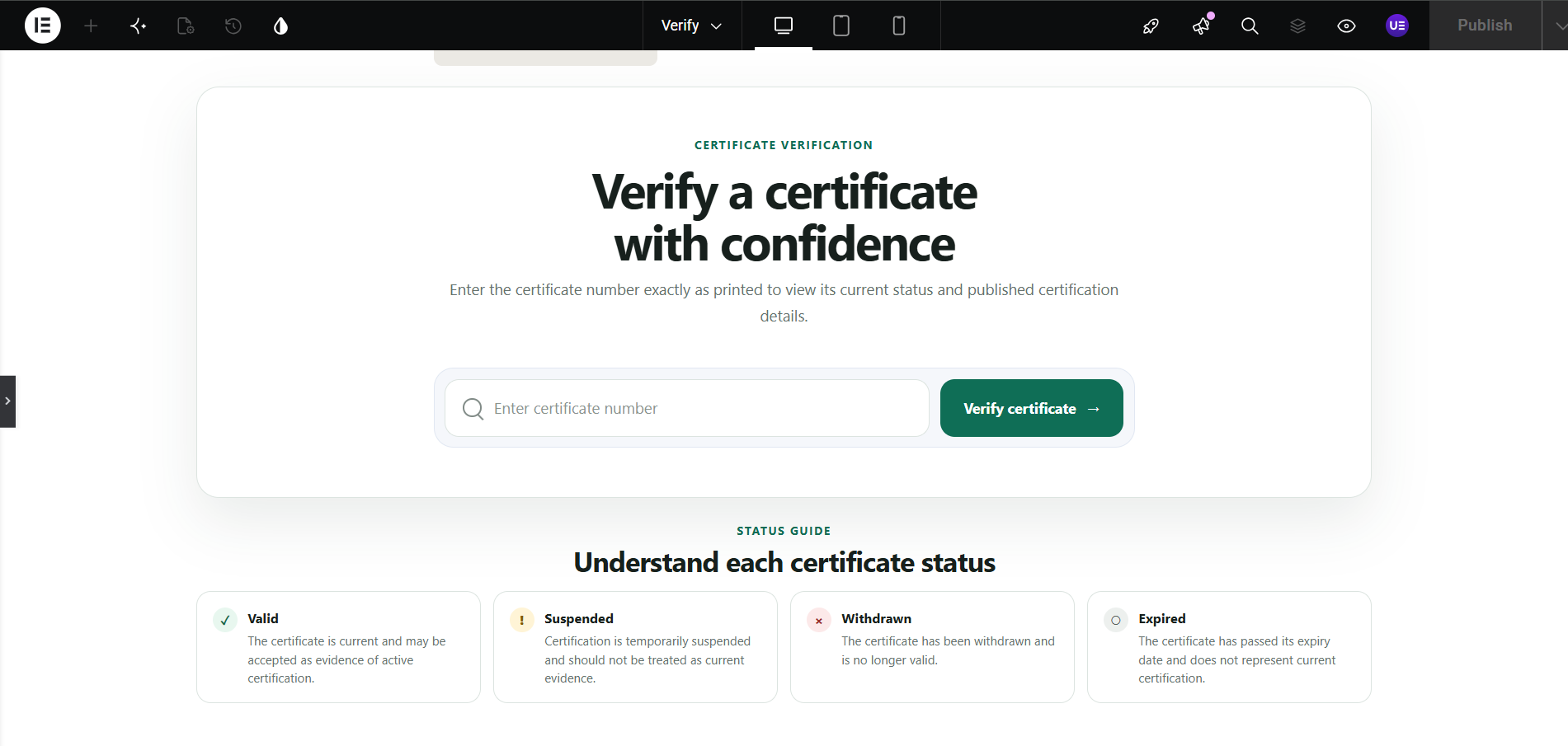Screen dimensions: 1568x746
Task: Switch to tablet preview mode
Action: click(841, 26)
